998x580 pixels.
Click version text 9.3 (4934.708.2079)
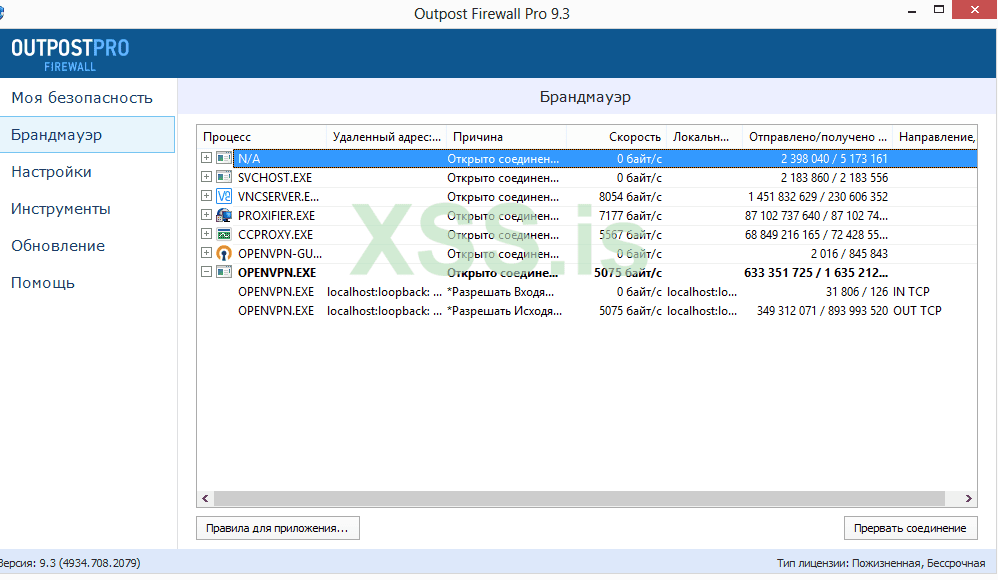[70, 563]
